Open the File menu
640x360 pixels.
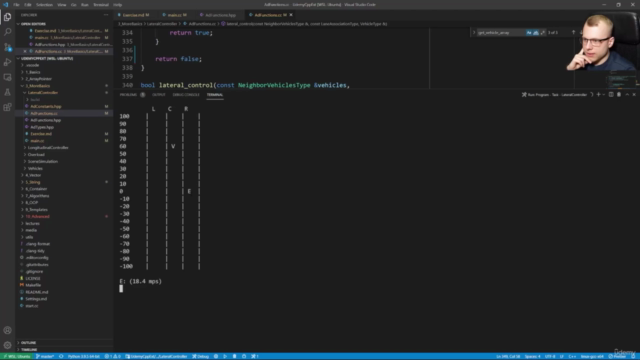16,5
